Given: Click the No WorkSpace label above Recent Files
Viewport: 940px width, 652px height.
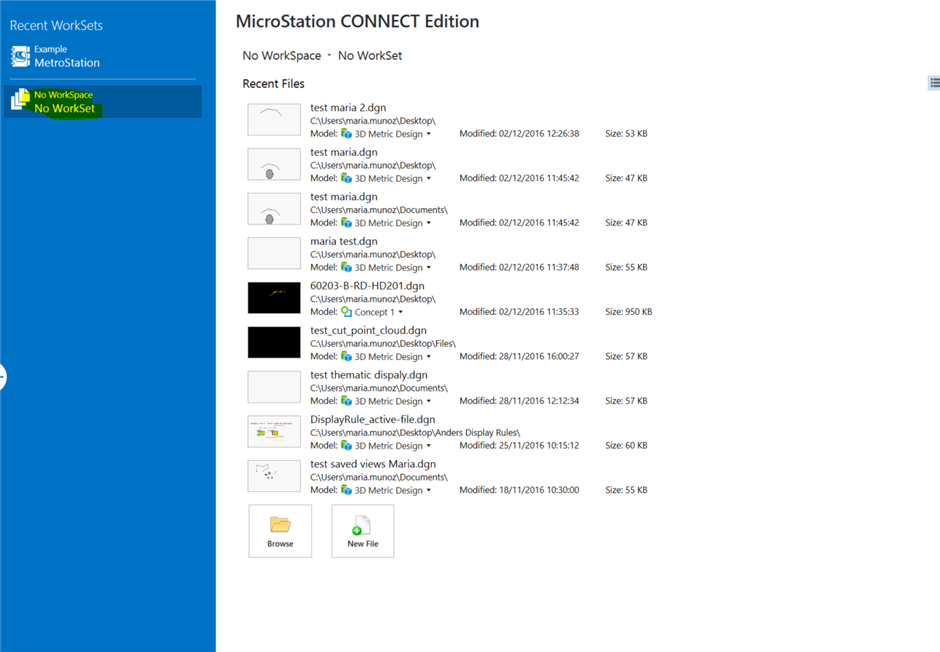Looking at the screenshot, I should pos(282,56).
